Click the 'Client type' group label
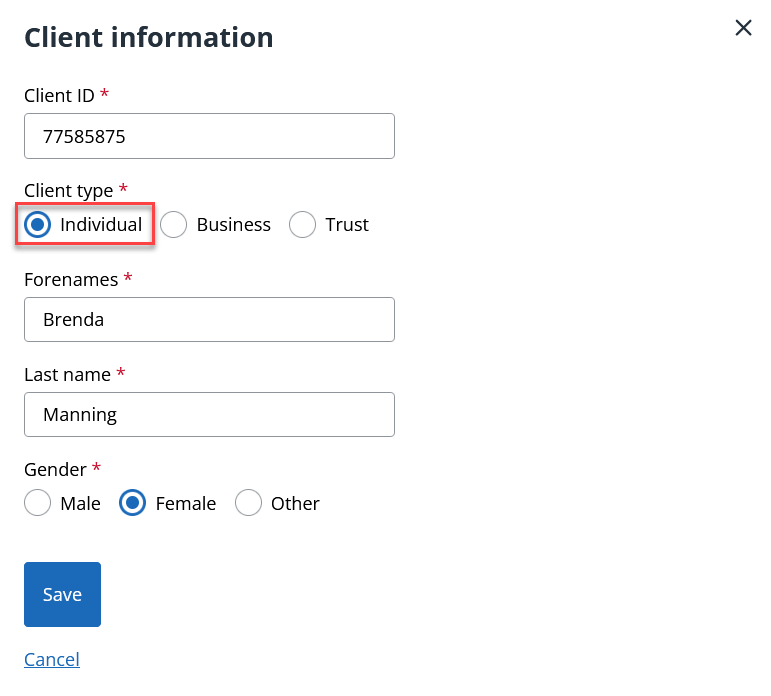The width and height of the screenshot is (771, 696). (x=68, y=190)
